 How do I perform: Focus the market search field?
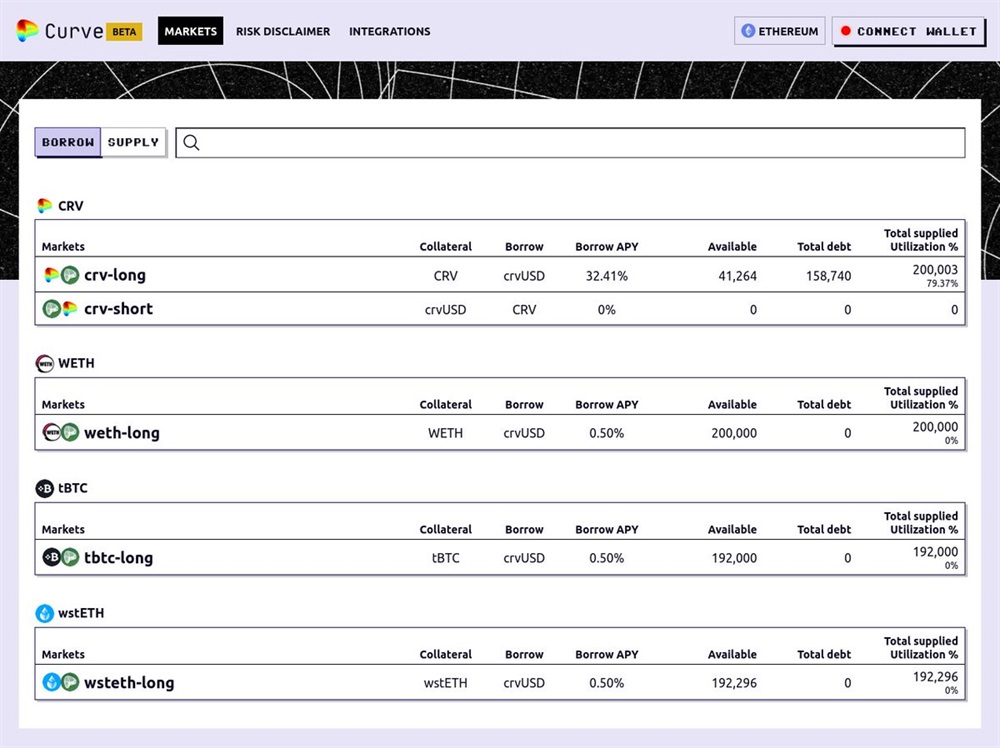click(580, 143)
